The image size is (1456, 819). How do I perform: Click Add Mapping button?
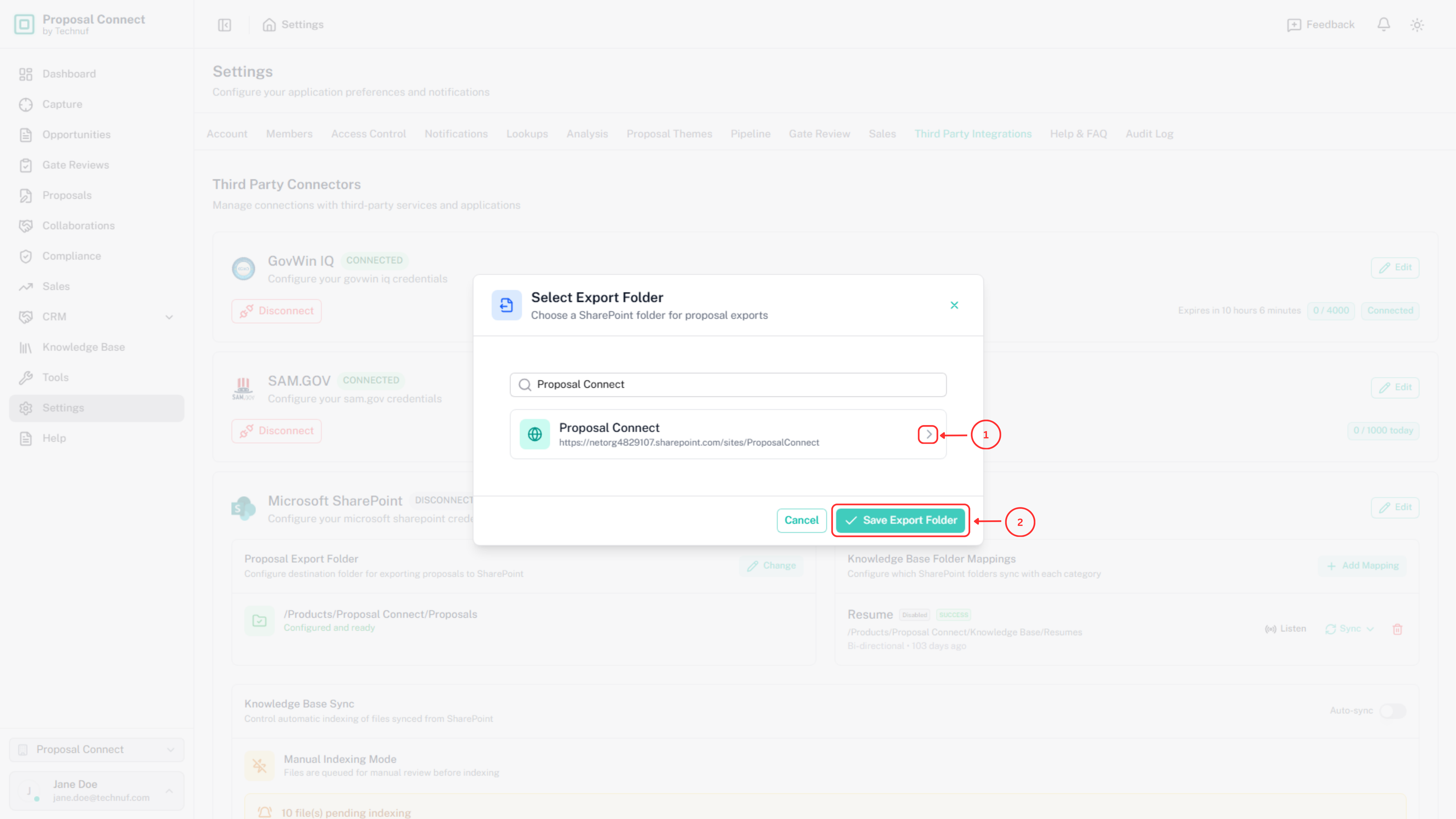coord(1362,566)
